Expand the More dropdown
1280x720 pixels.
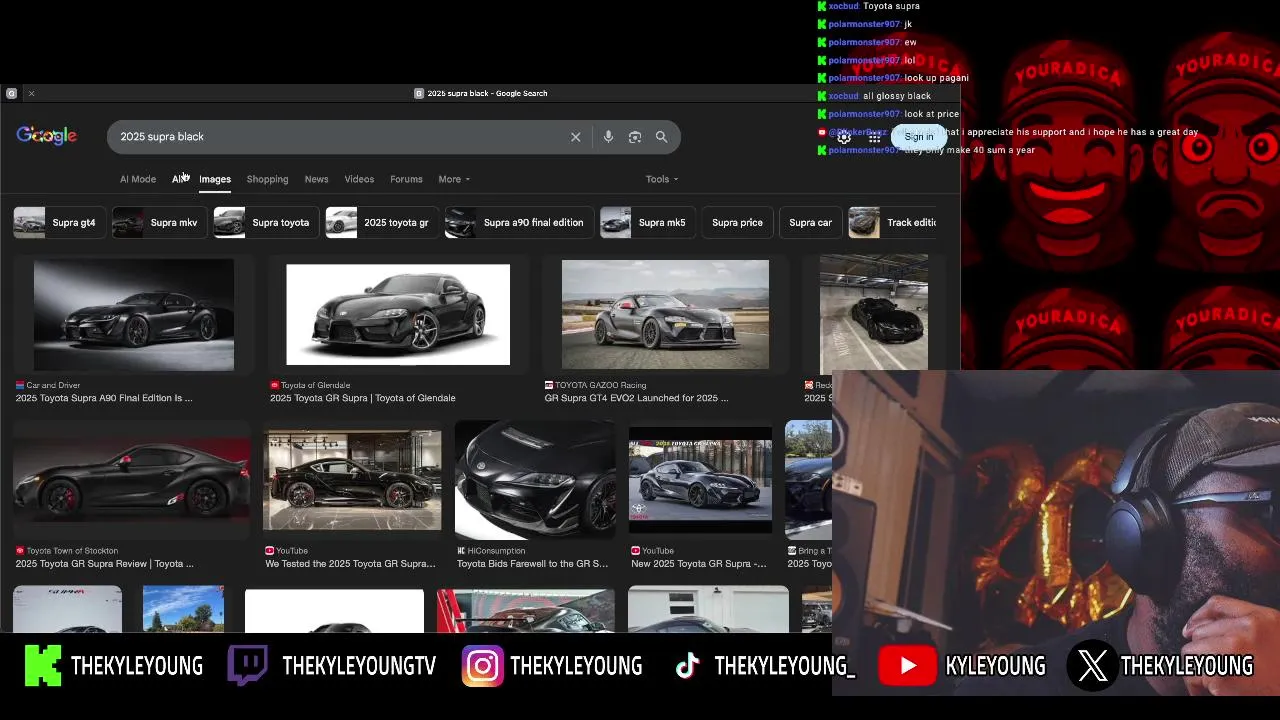point(454,179)
